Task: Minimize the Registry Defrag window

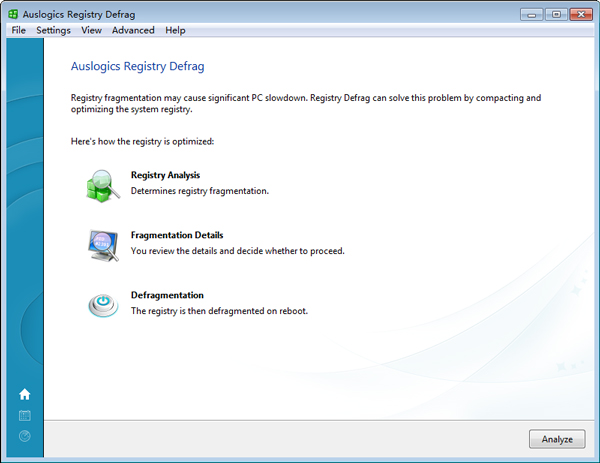Action: [532, 15]
